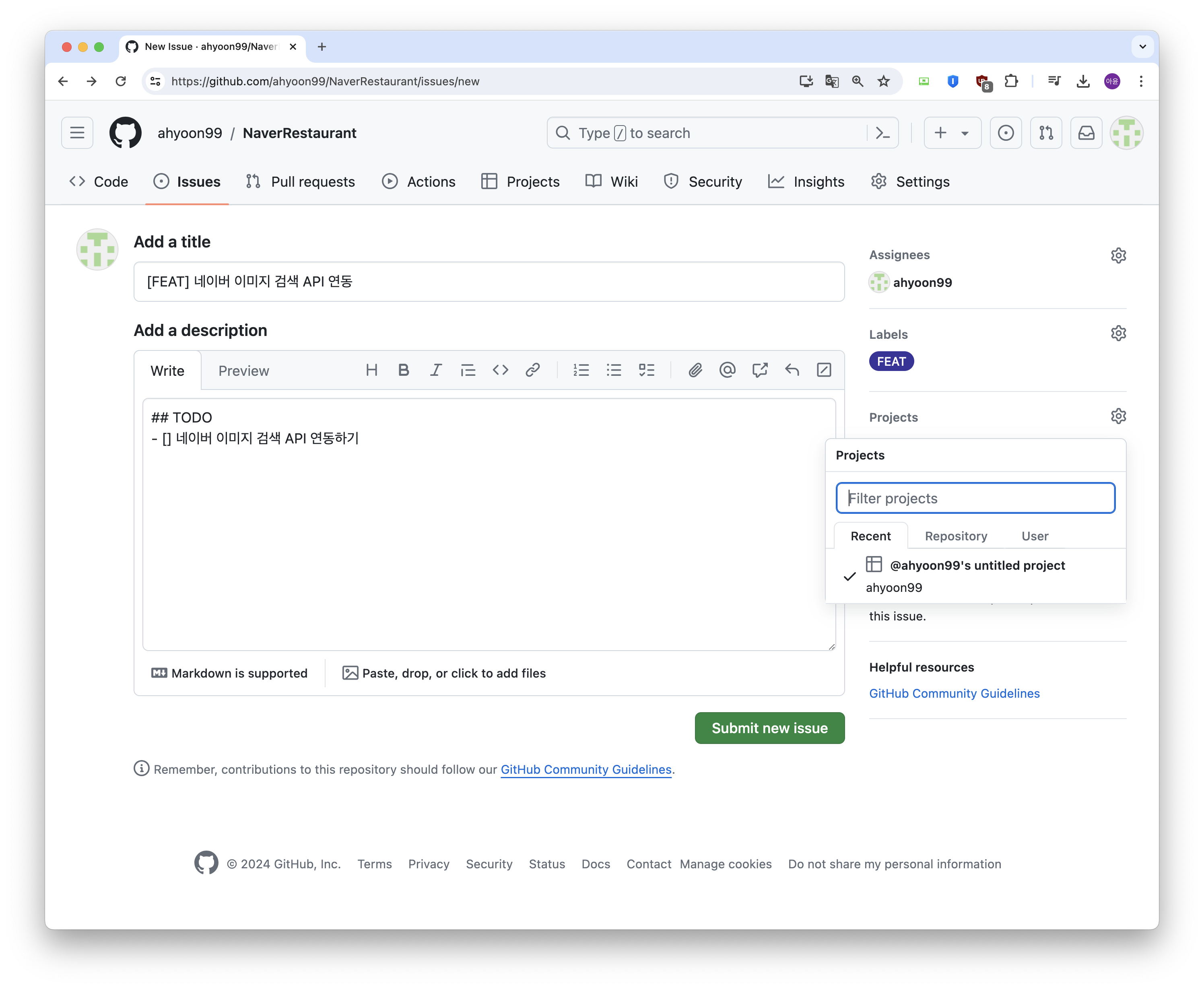Insert a code block via code icon
Viewport: 1204px width, 989px height.
[x=500, y=370]
